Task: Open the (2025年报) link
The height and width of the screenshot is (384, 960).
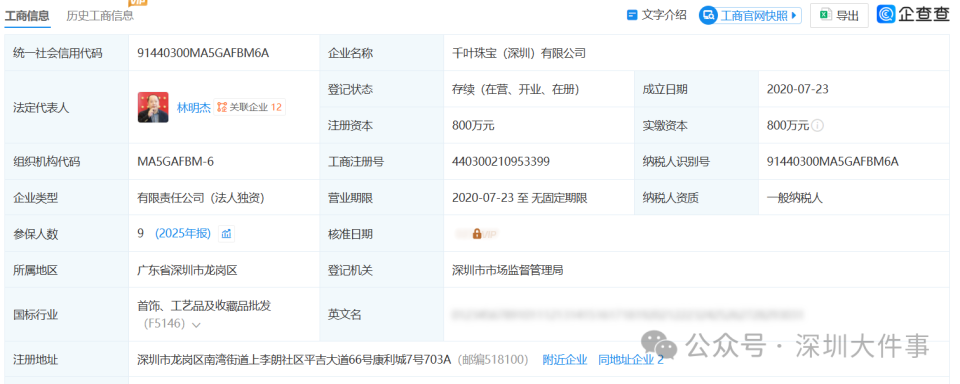Action: pos(182,233)
